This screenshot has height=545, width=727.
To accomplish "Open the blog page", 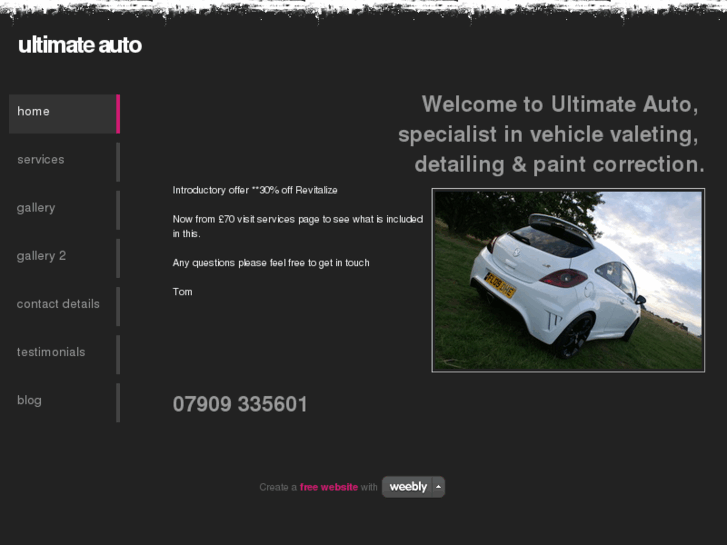I will 64,403.
